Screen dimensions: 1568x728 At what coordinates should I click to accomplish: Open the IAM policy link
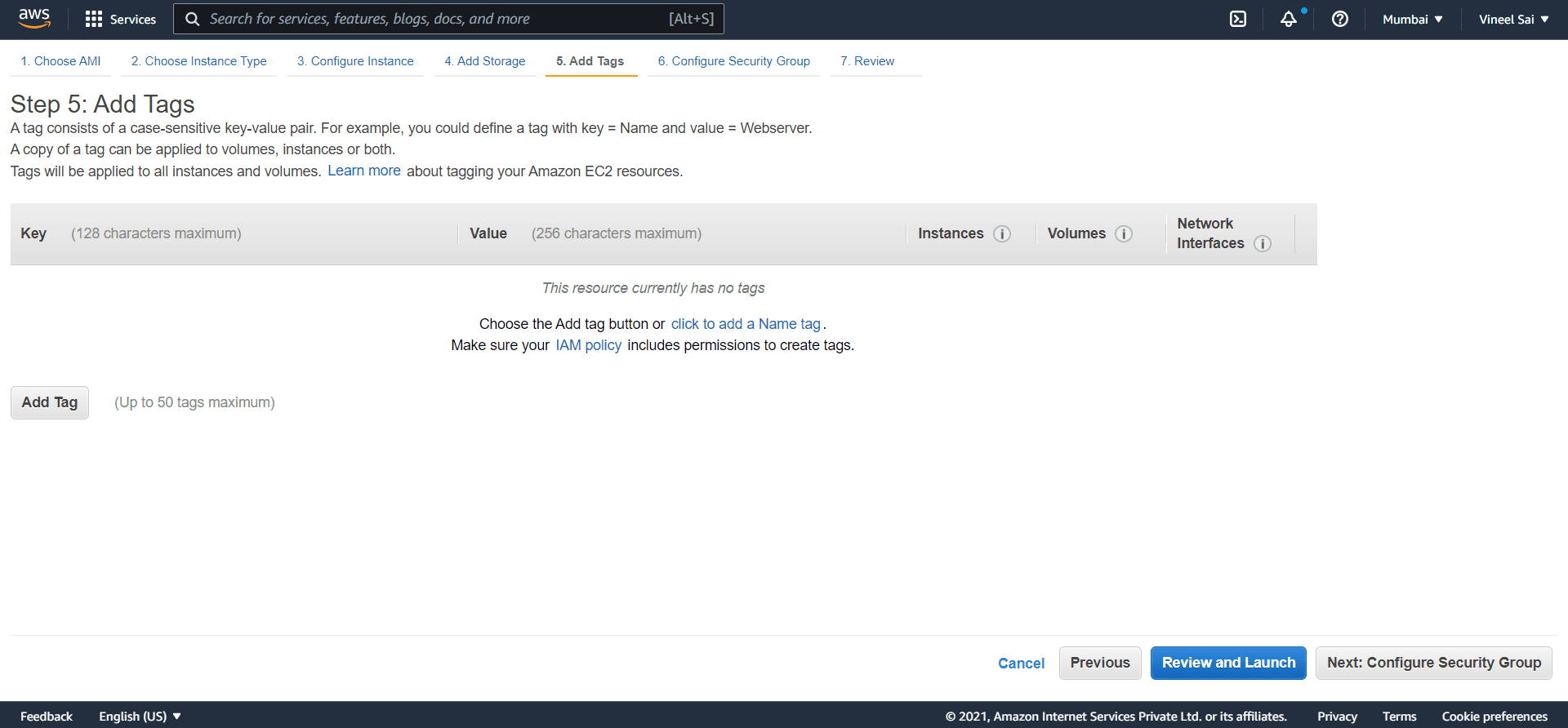tap(588, 345)
